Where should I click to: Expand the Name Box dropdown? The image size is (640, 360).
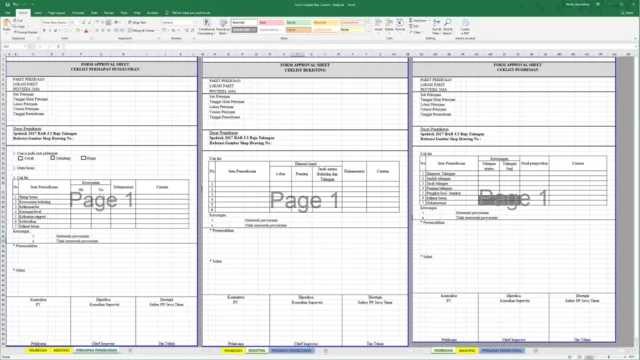[25, 47]
